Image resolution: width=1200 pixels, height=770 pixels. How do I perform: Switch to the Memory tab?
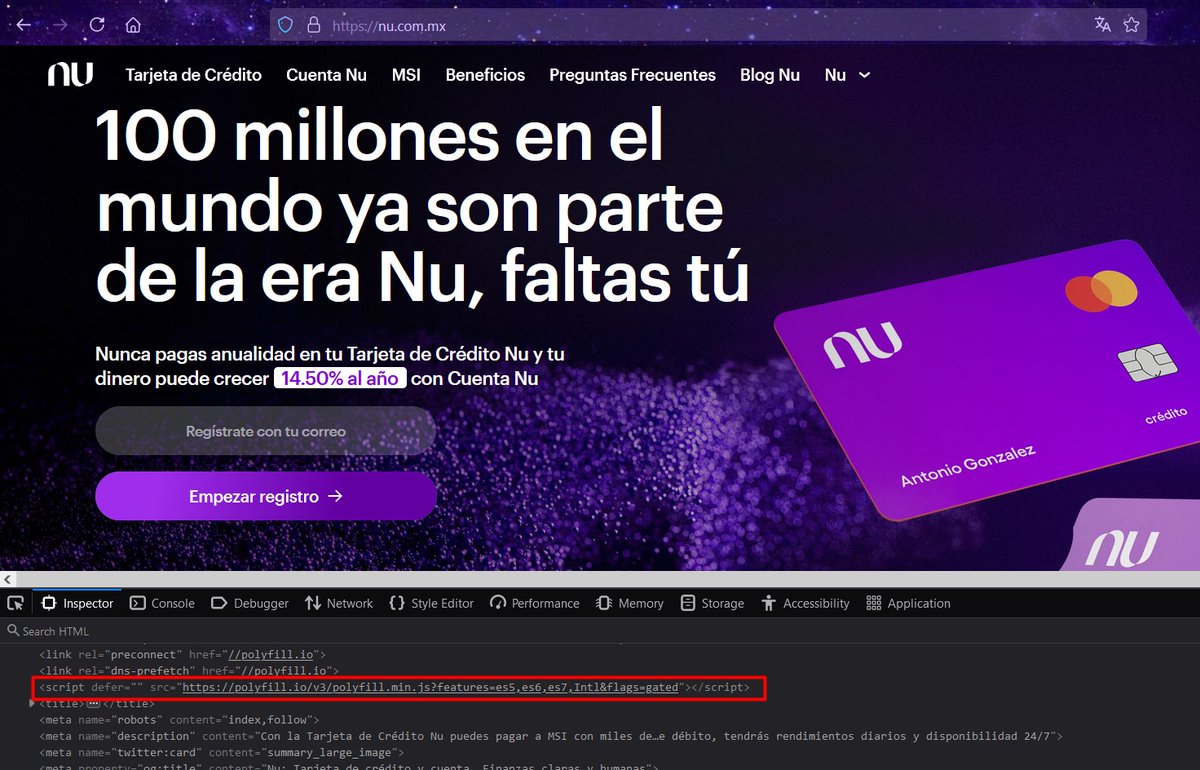pyautogui.click(x=629, y=603)
